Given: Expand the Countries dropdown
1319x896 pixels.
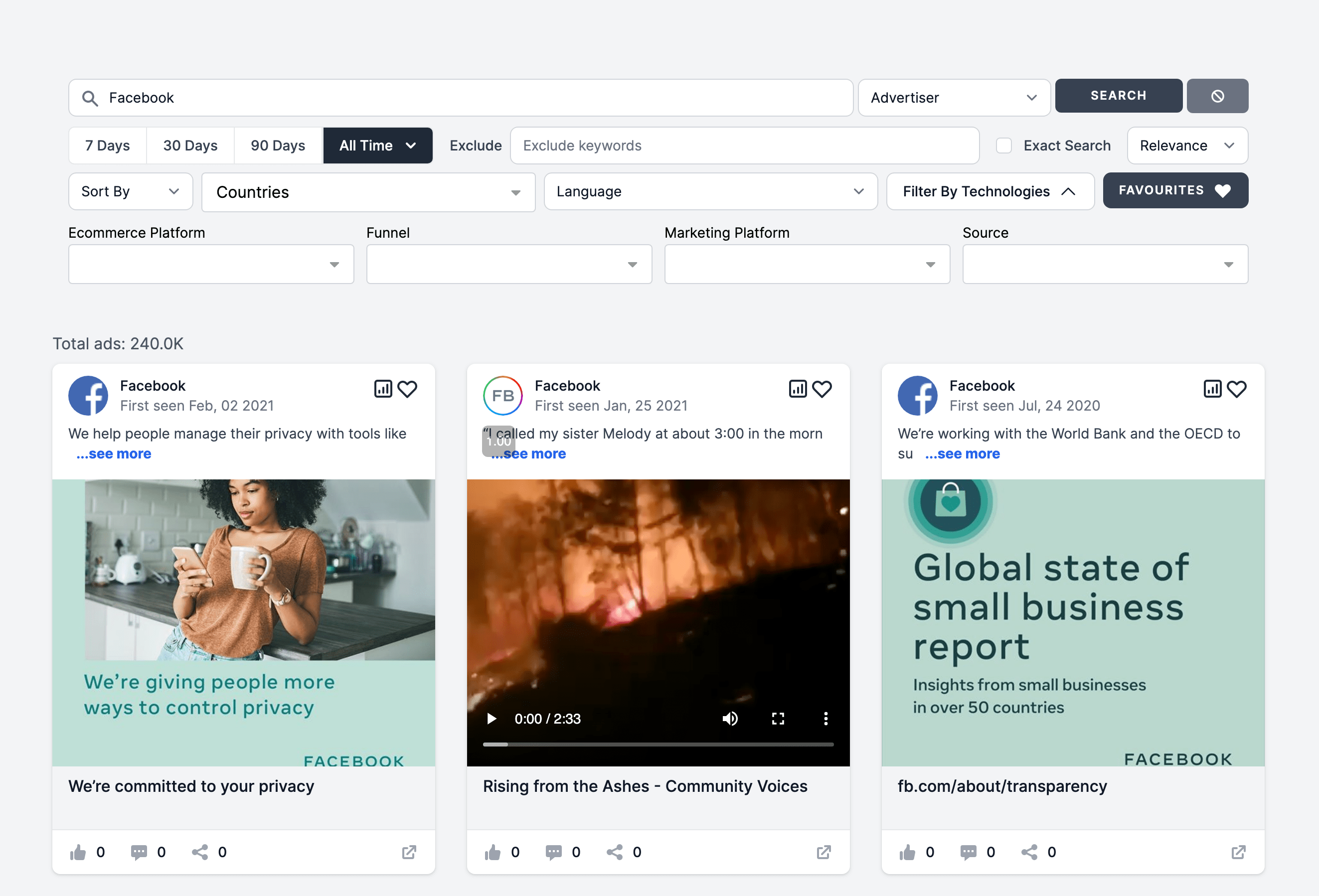Looking at the screenshot, I should point(368,192).
